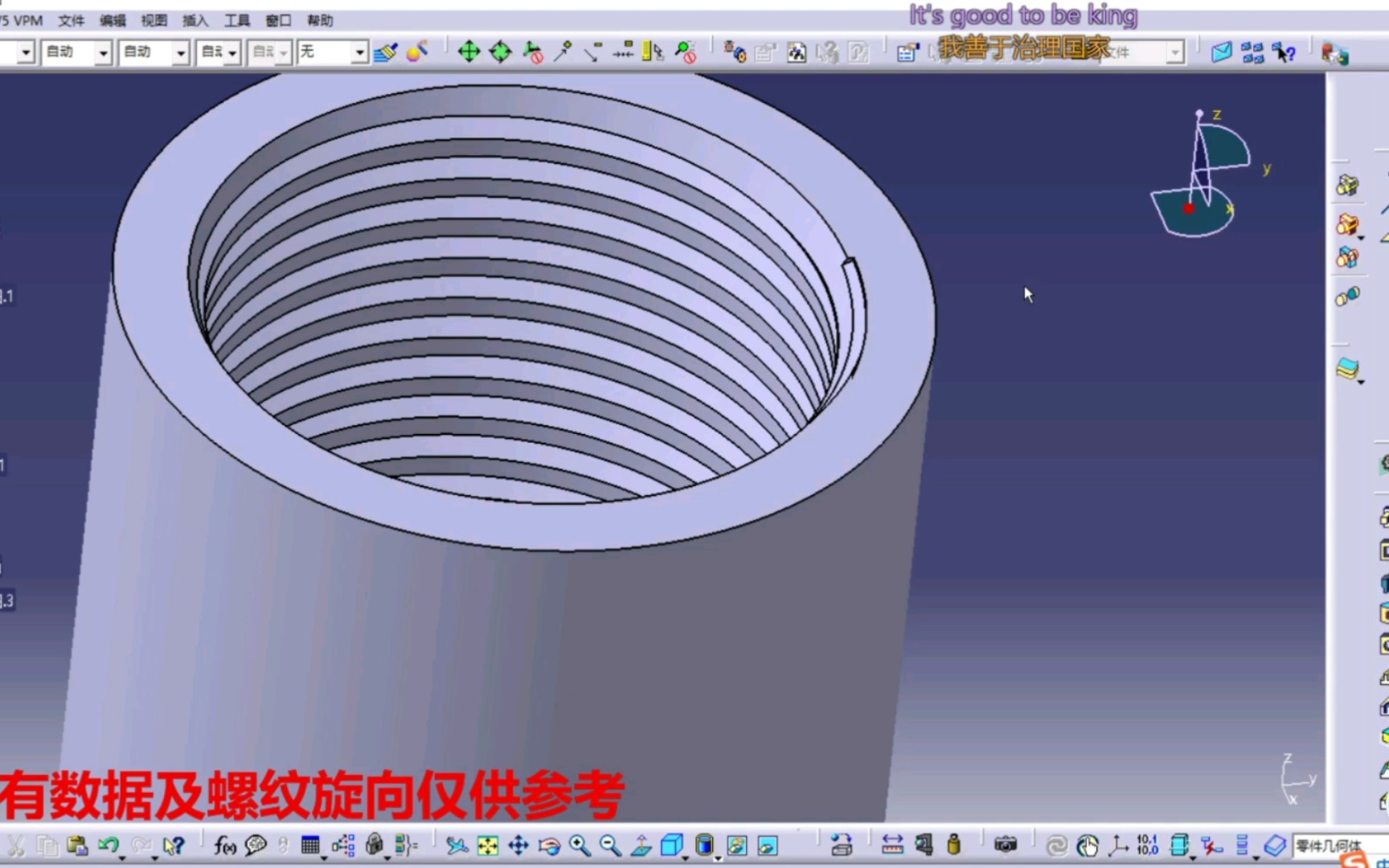Open the 工具 menu

[x=237, y=20]
